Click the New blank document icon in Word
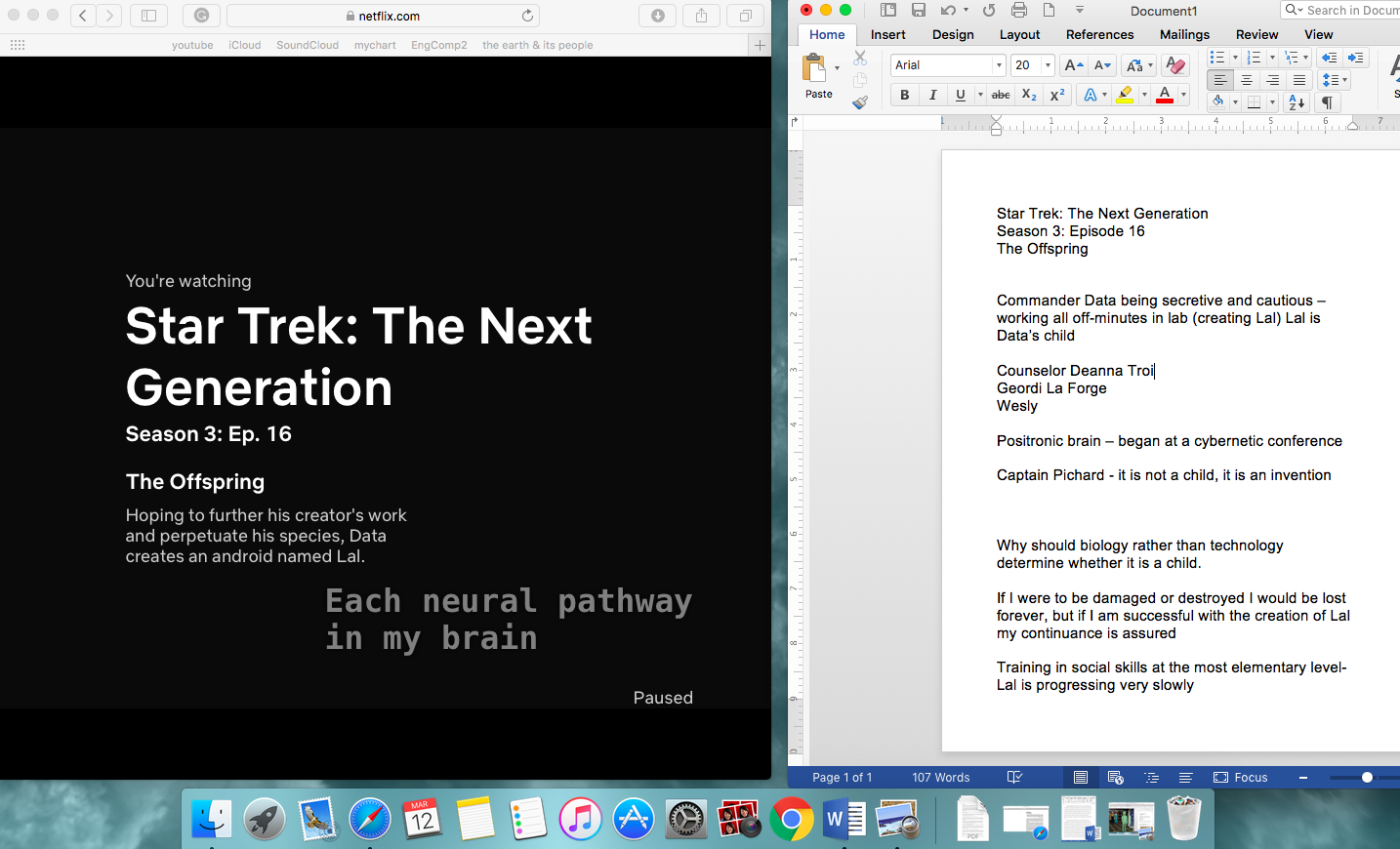1400x849 pixels. 1050,10
